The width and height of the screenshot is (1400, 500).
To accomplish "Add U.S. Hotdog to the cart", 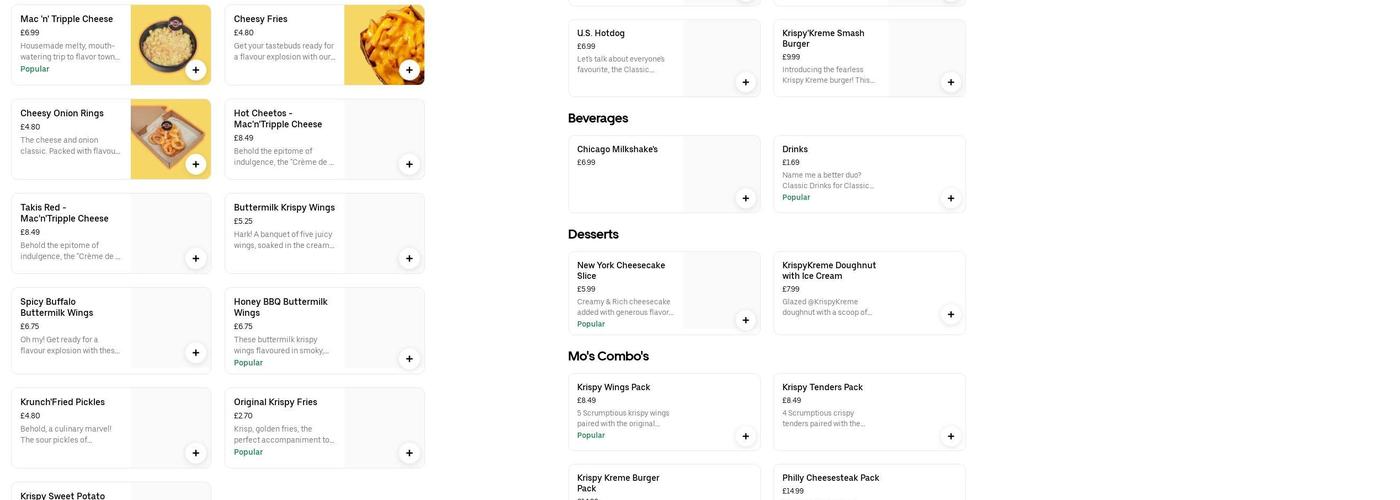I will [x=745, y=82].
